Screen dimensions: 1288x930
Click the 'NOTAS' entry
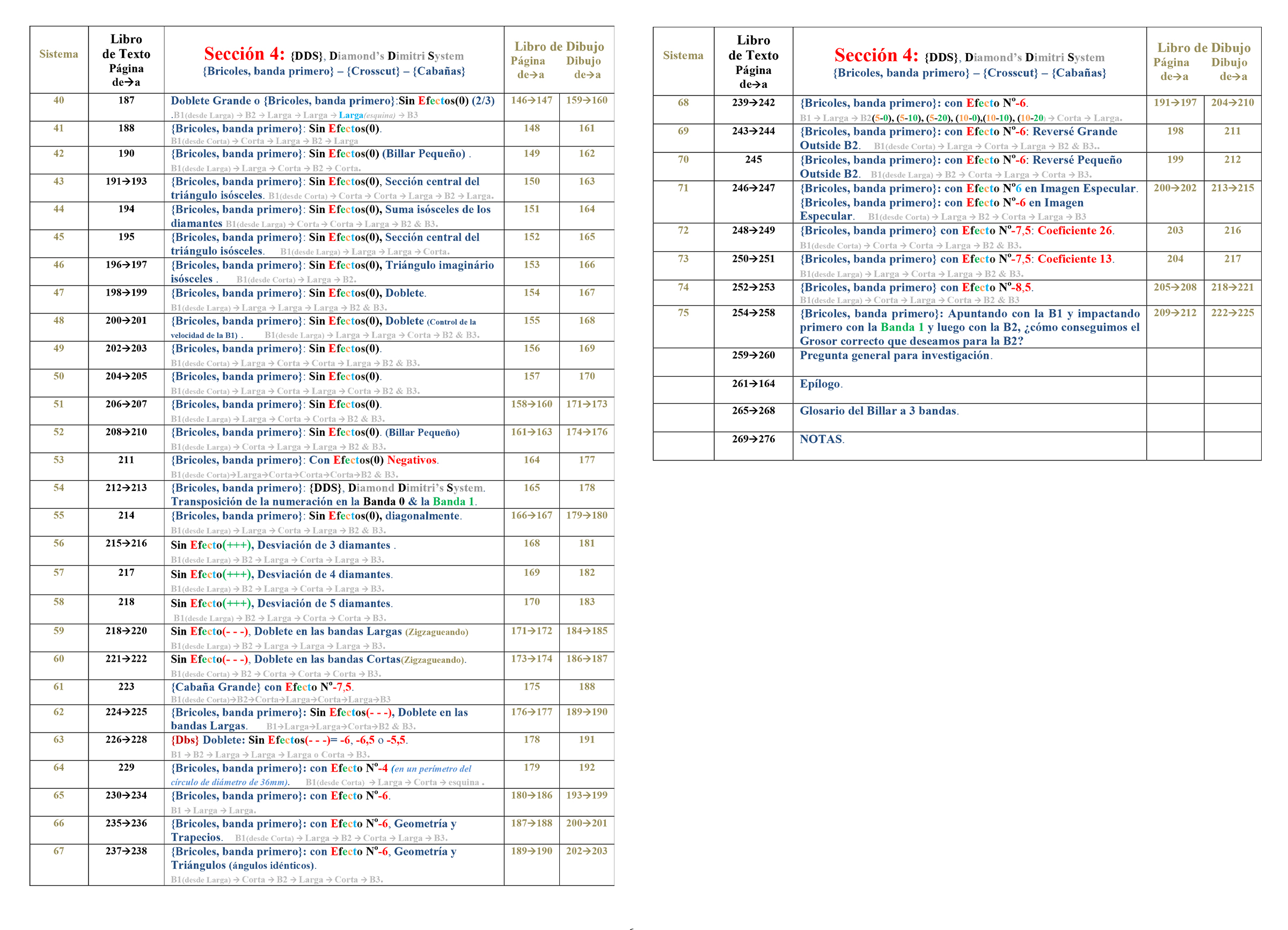click(821, 440)
